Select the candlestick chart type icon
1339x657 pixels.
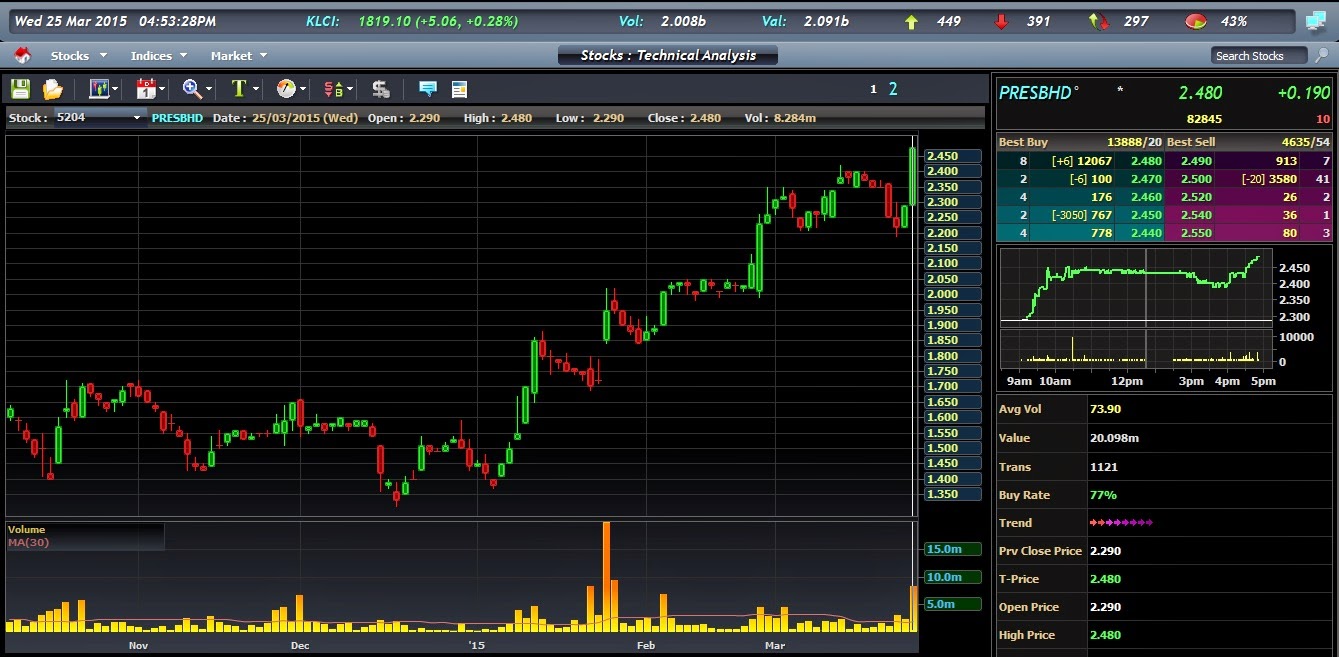pos(99,89)
